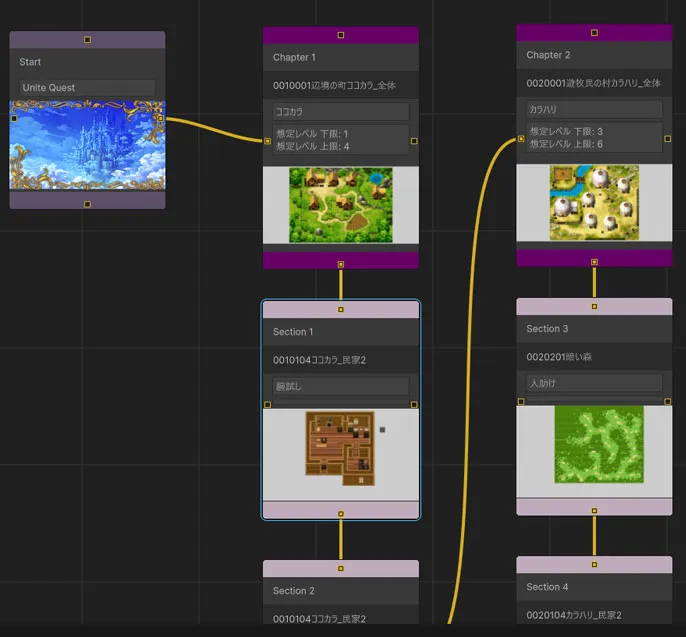Viewport: 686px width, 637px height.
Task: Click the カラハリ text field in Chapter 2
Action: click(x=594, y=109)
